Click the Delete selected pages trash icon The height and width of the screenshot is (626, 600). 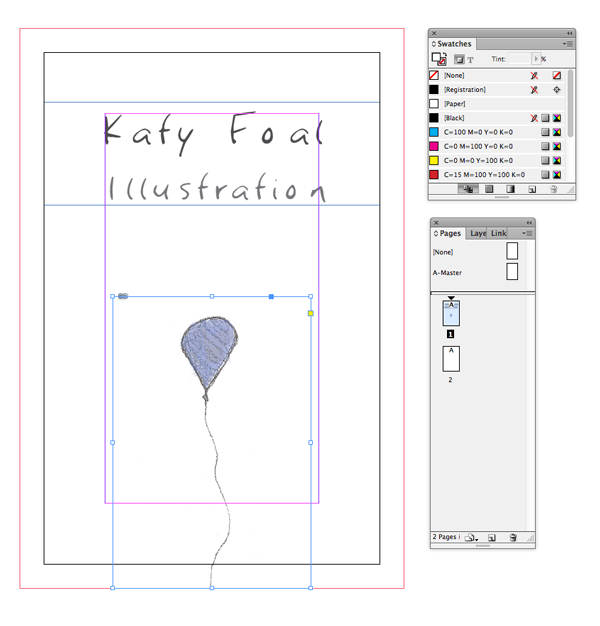[513, 538]
